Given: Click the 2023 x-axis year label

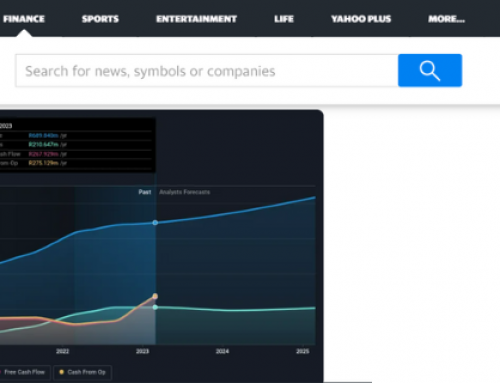Looking at the screenshot, I should (142, 351).
